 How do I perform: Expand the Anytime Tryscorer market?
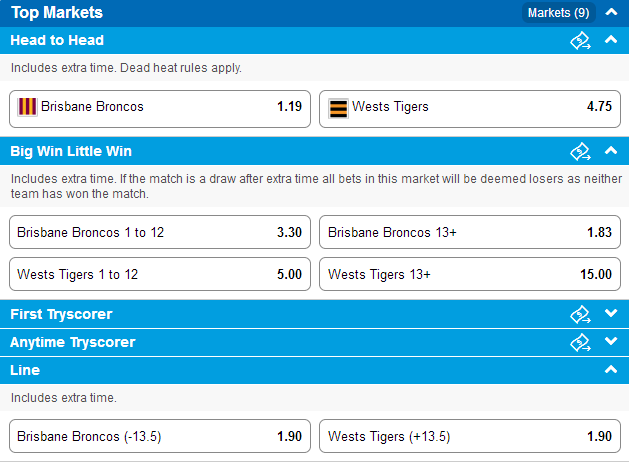611,341
